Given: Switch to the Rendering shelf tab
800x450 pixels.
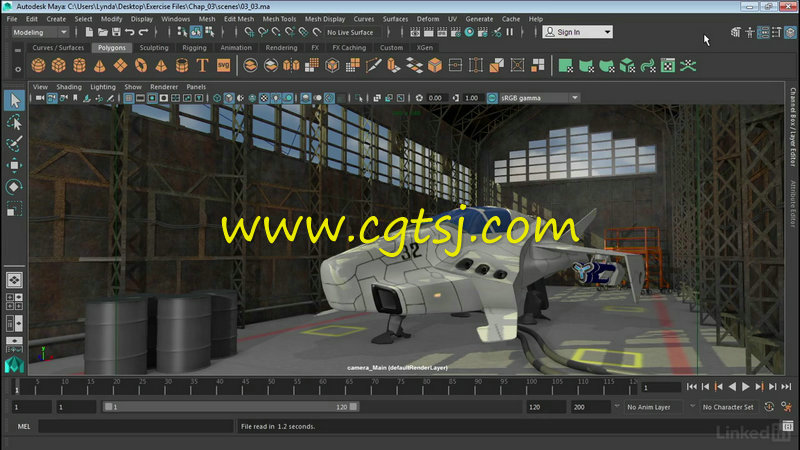Looking at the screenshot, I should click(x=281, y=47).
